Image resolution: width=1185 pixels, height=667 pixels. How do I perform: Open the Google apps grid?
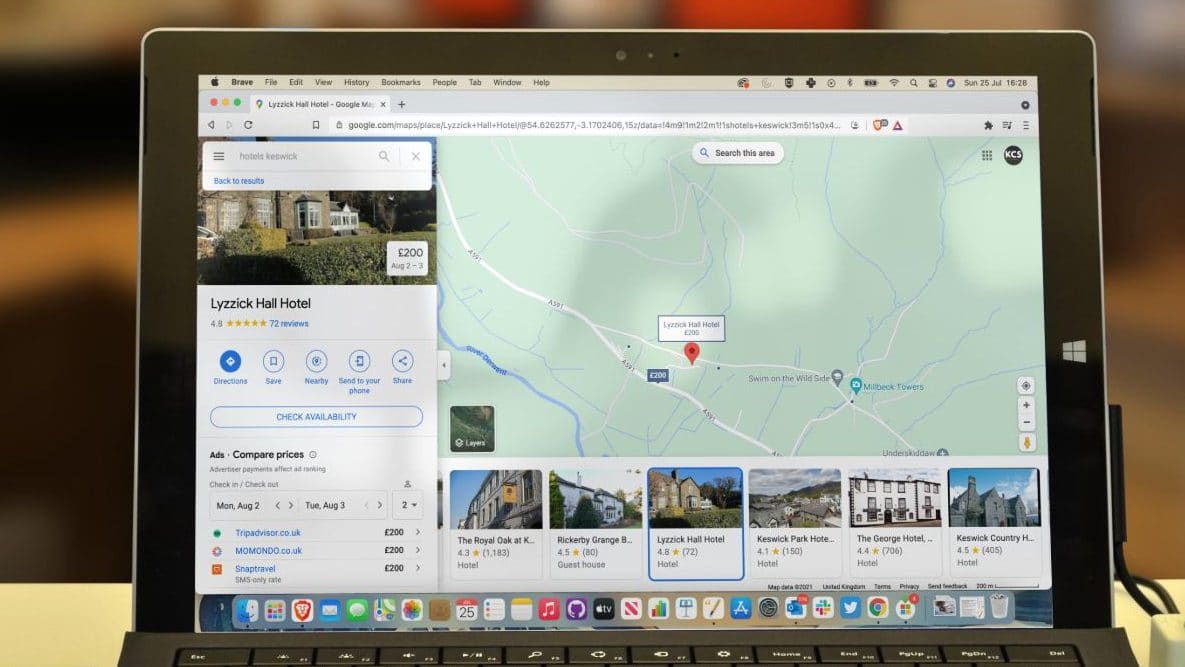pos(987,155)
